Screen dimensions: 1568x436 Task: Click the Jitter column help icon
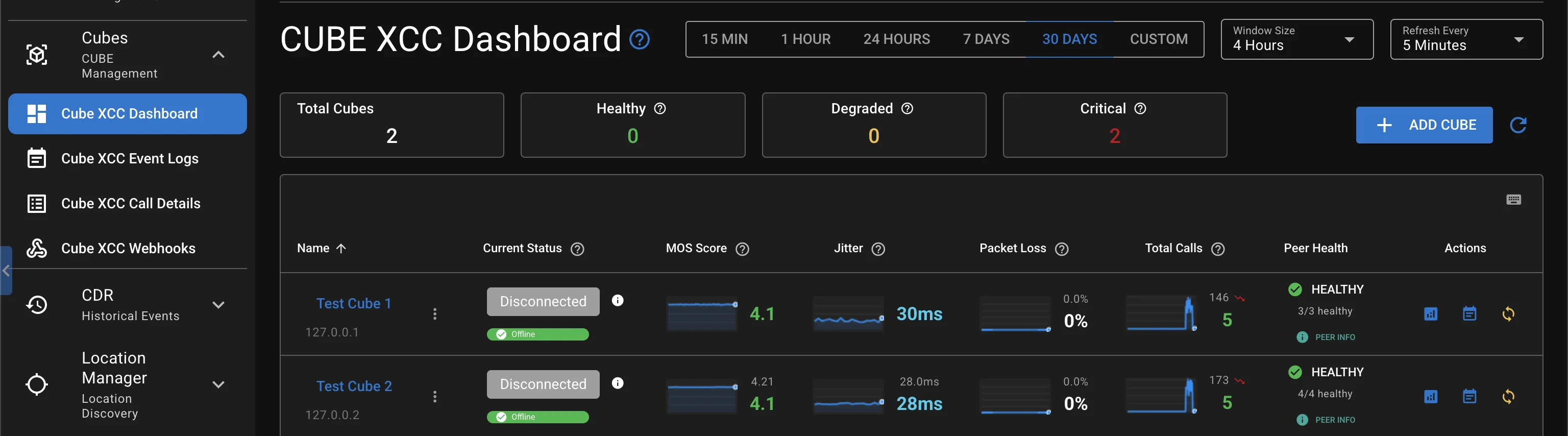tap(878, 249)
